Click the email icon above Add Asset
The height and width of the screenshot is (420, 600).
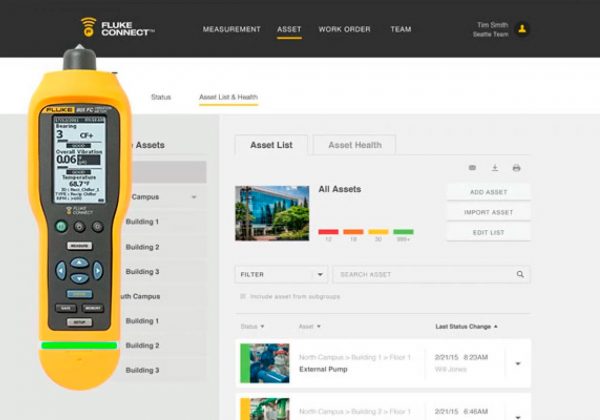pos(472,168)
